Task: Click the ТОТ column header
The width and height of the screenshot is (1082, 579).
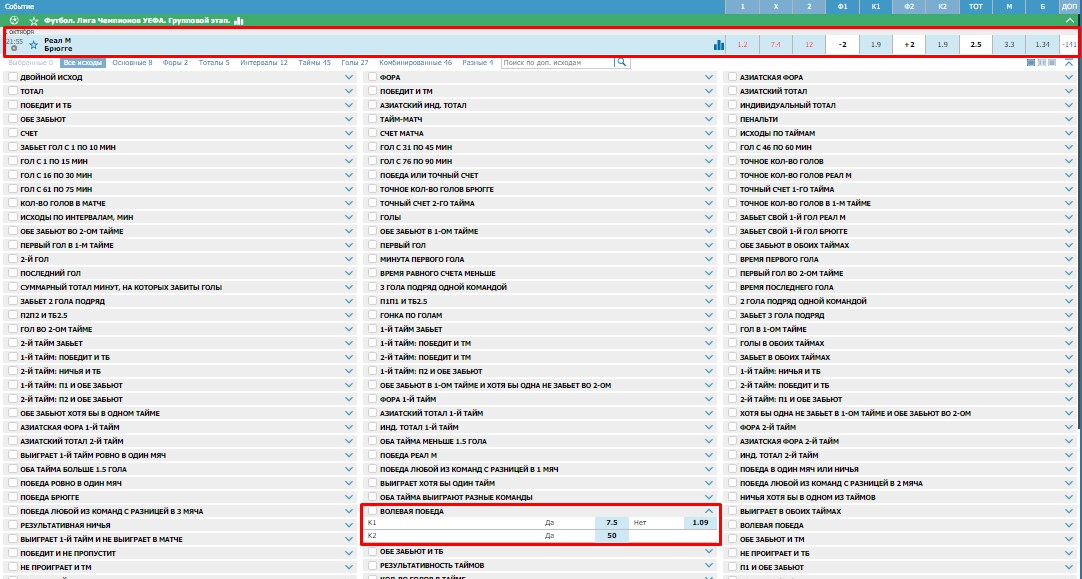Action: pos(975,6)
